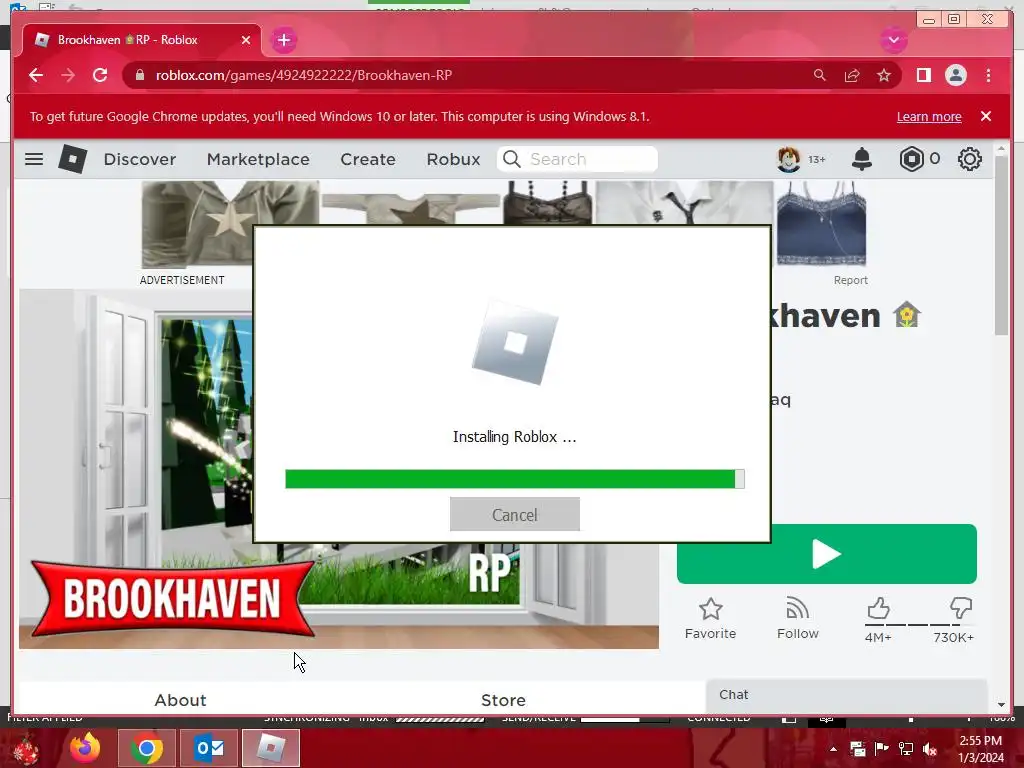The width and height of the screenshot is (1024, 768).
Task: Open the Discover page
Action: pos(140,159)
